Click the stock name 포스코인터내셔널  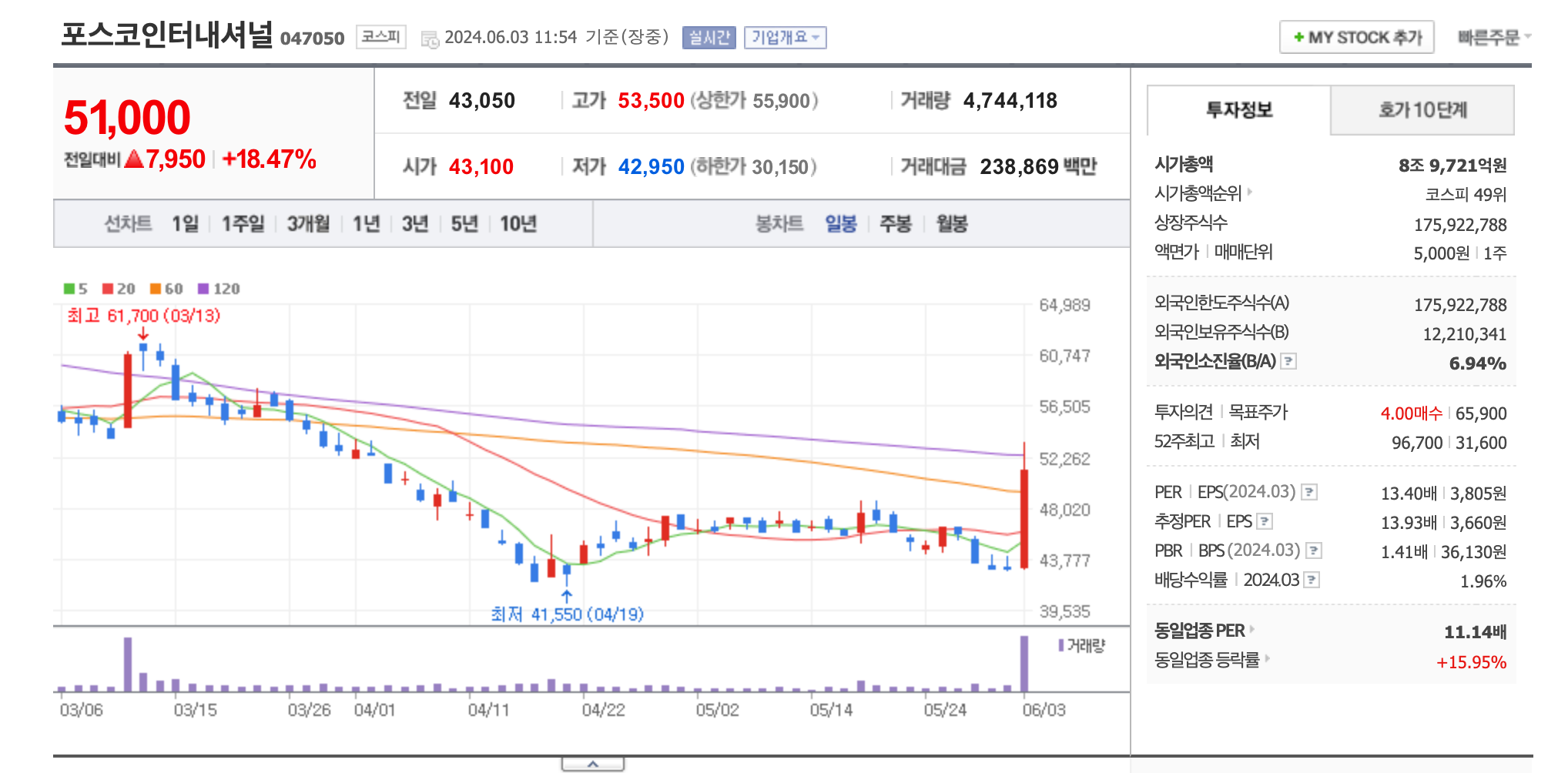point(167,35)
